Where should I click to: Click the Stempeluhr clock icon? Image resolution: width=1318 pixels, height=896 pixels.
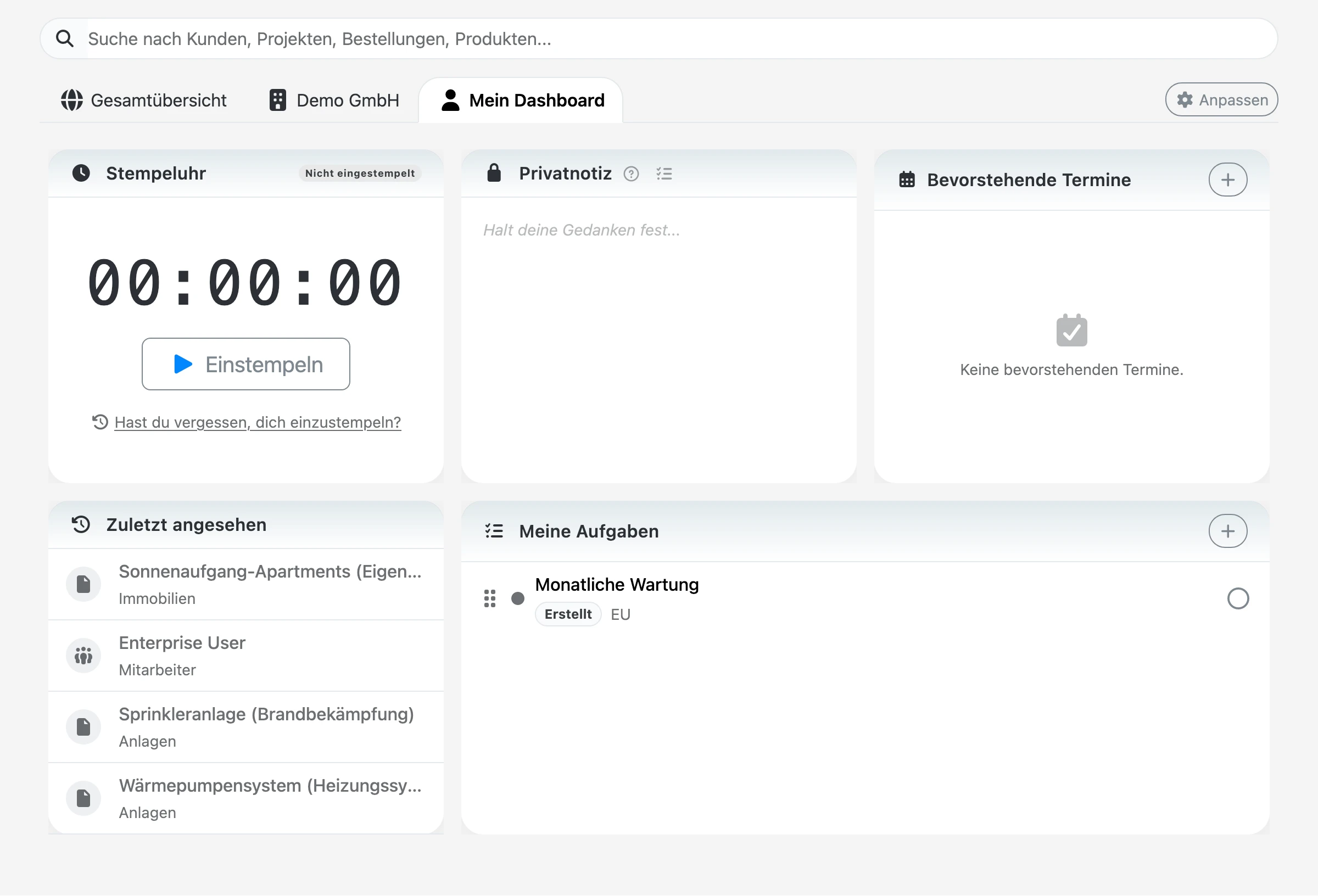click(x=81, y=173)
